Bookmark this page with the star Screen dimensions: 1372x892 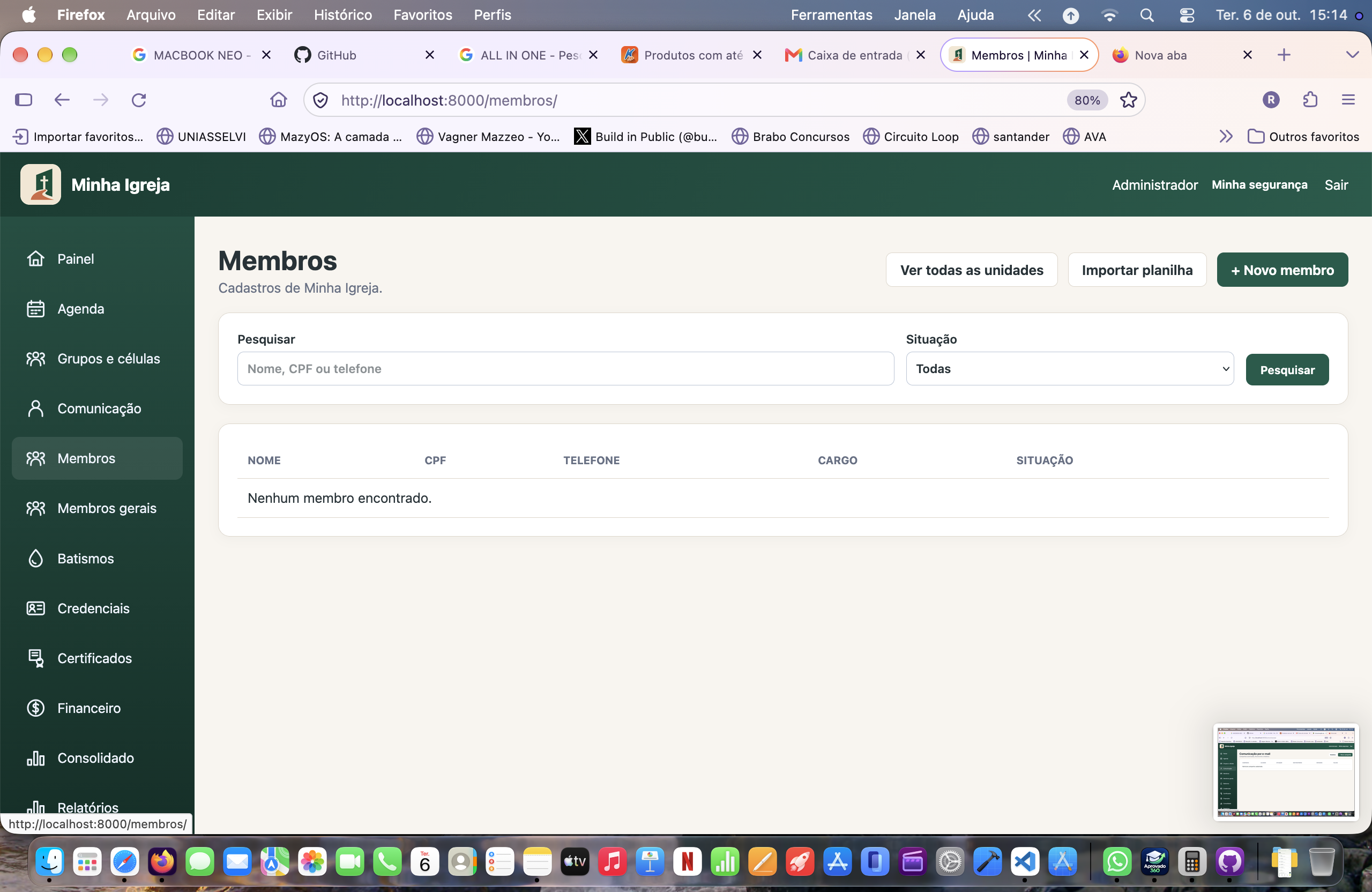[1128, 100]
